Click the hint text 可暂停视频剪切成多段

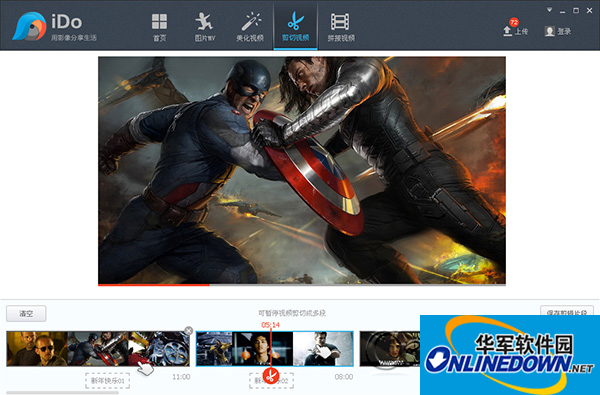pos(292,313)
